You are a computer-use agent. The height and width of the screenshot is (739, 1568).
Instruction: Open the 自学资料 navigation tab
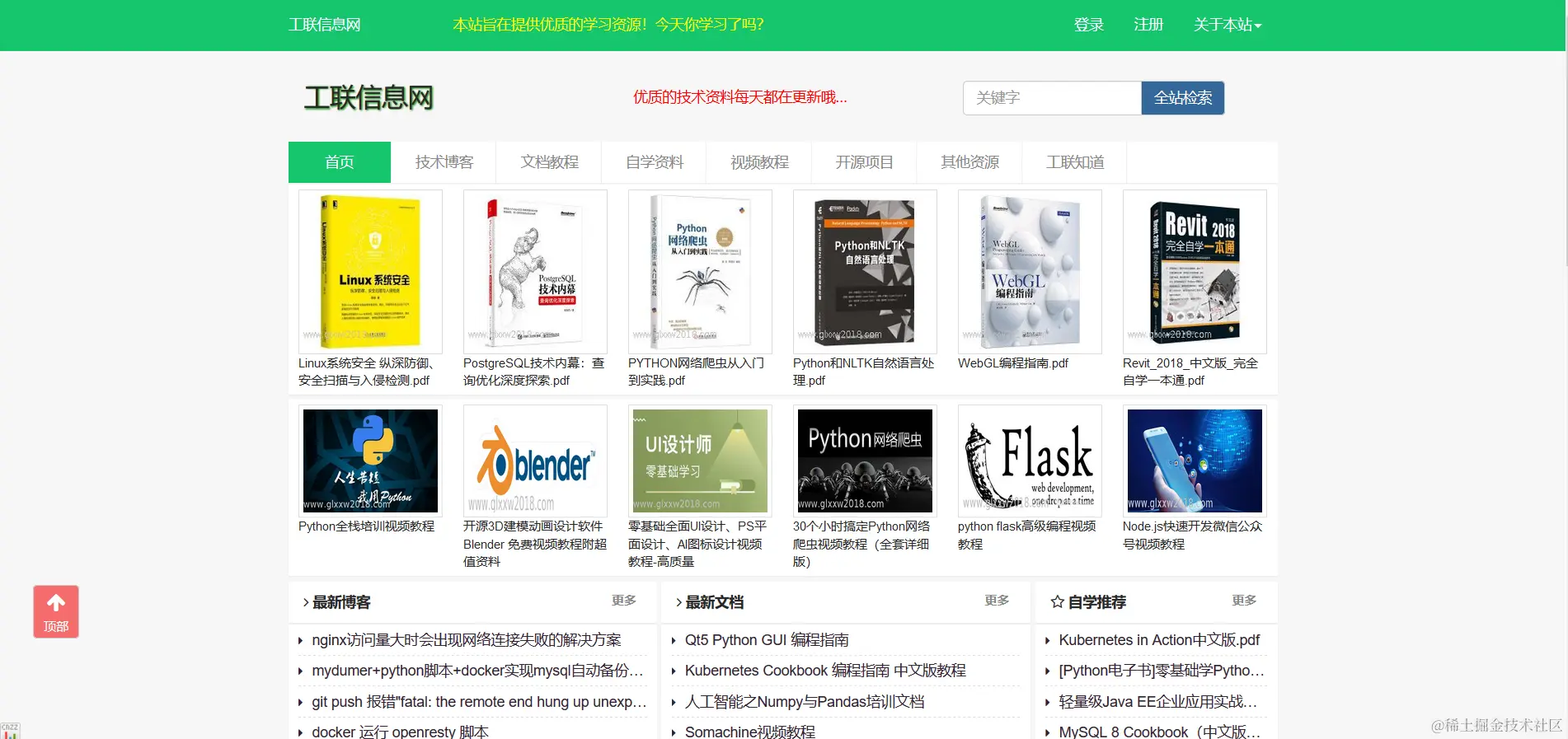(x=655, y=162)
